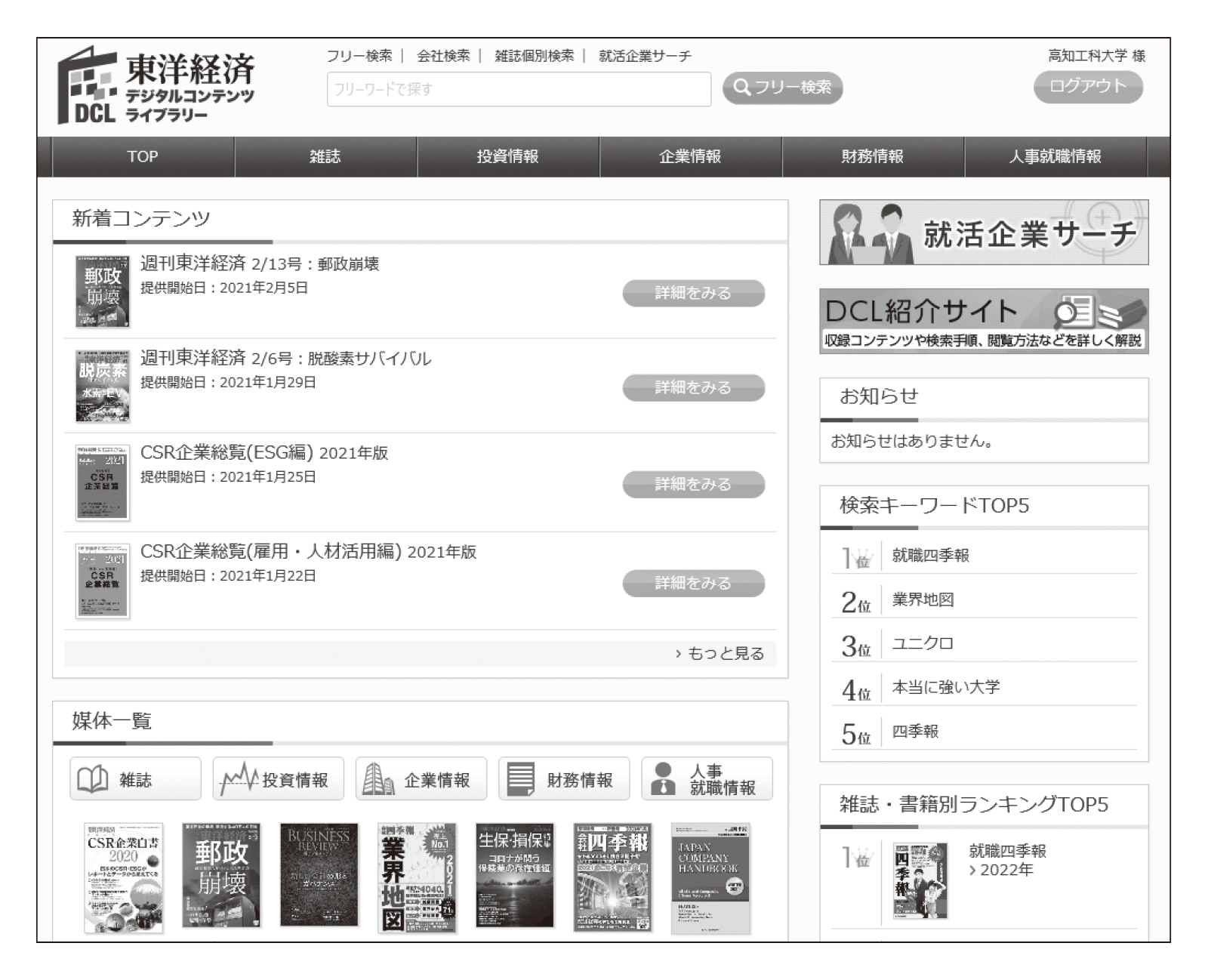1208x980 pixels.
Task: Open the 業界地図 book cover thumbnail
Action: 416,877
